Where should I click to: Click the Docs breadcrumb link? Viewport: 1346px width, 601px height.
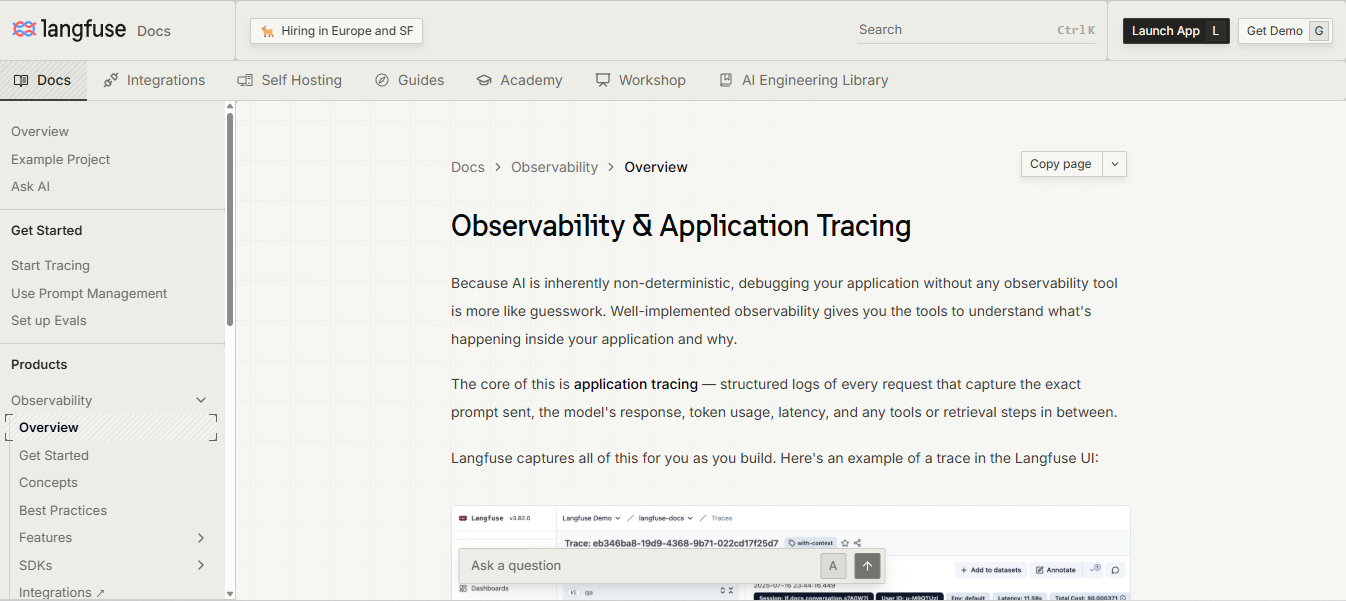click(x=468, y=167)
